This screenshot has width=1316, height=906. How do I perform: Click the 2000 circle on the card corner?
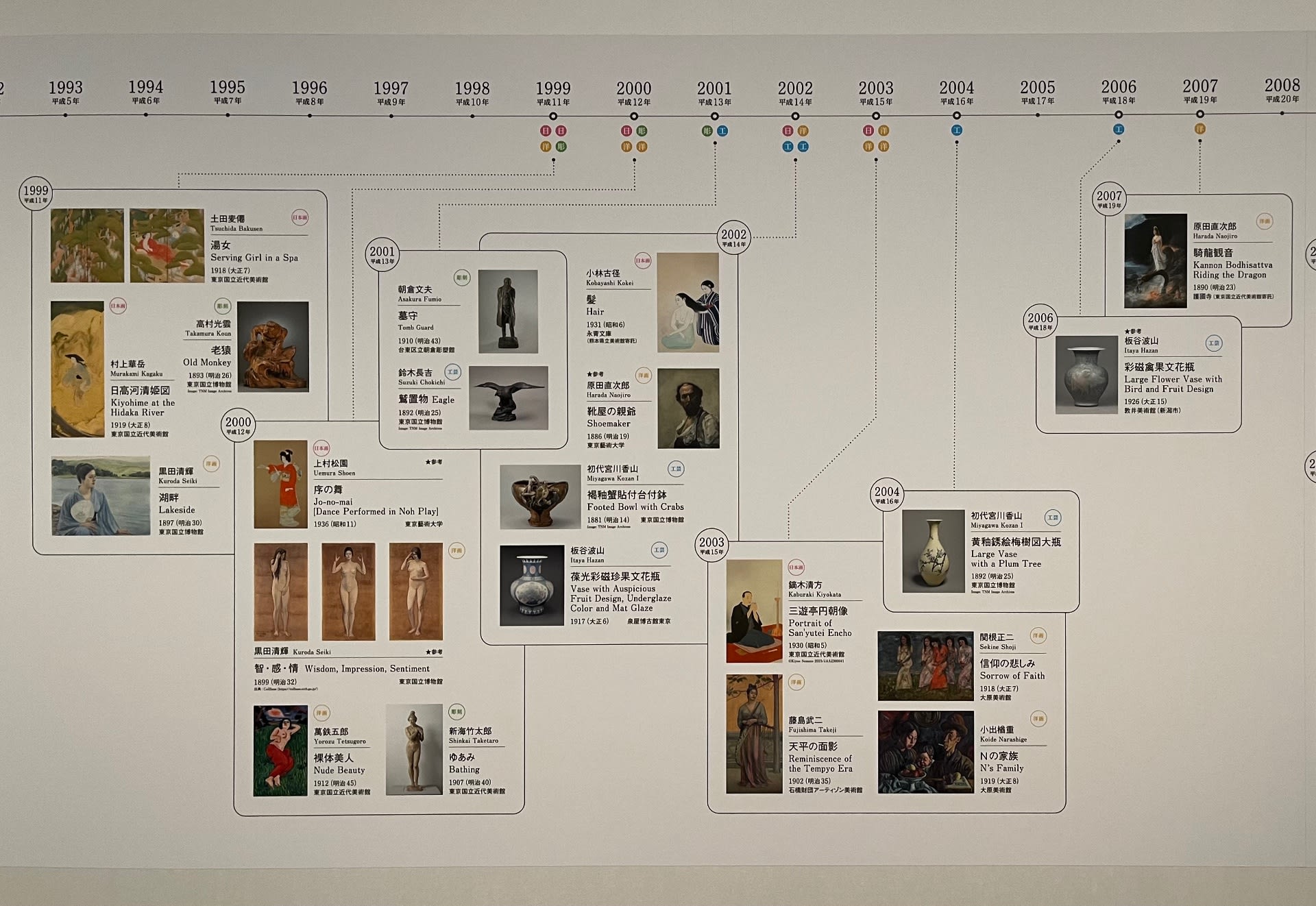pyautogui.click(x=238, y=425)
